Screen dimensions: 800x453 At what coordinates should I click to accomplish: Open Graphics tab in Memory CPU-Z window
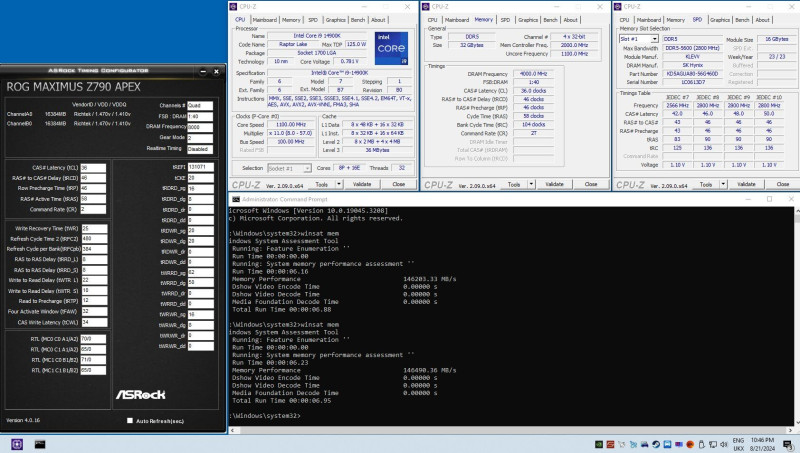click(x=528, y=20)
